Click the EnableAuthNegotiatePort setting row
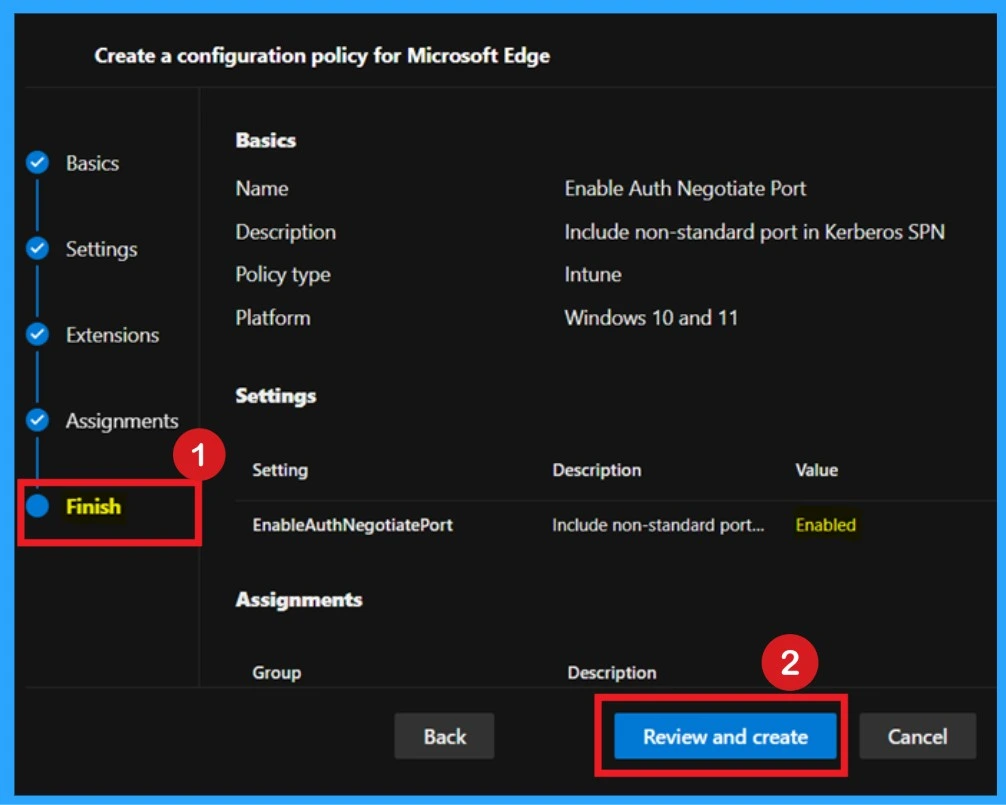 [615, 525]
